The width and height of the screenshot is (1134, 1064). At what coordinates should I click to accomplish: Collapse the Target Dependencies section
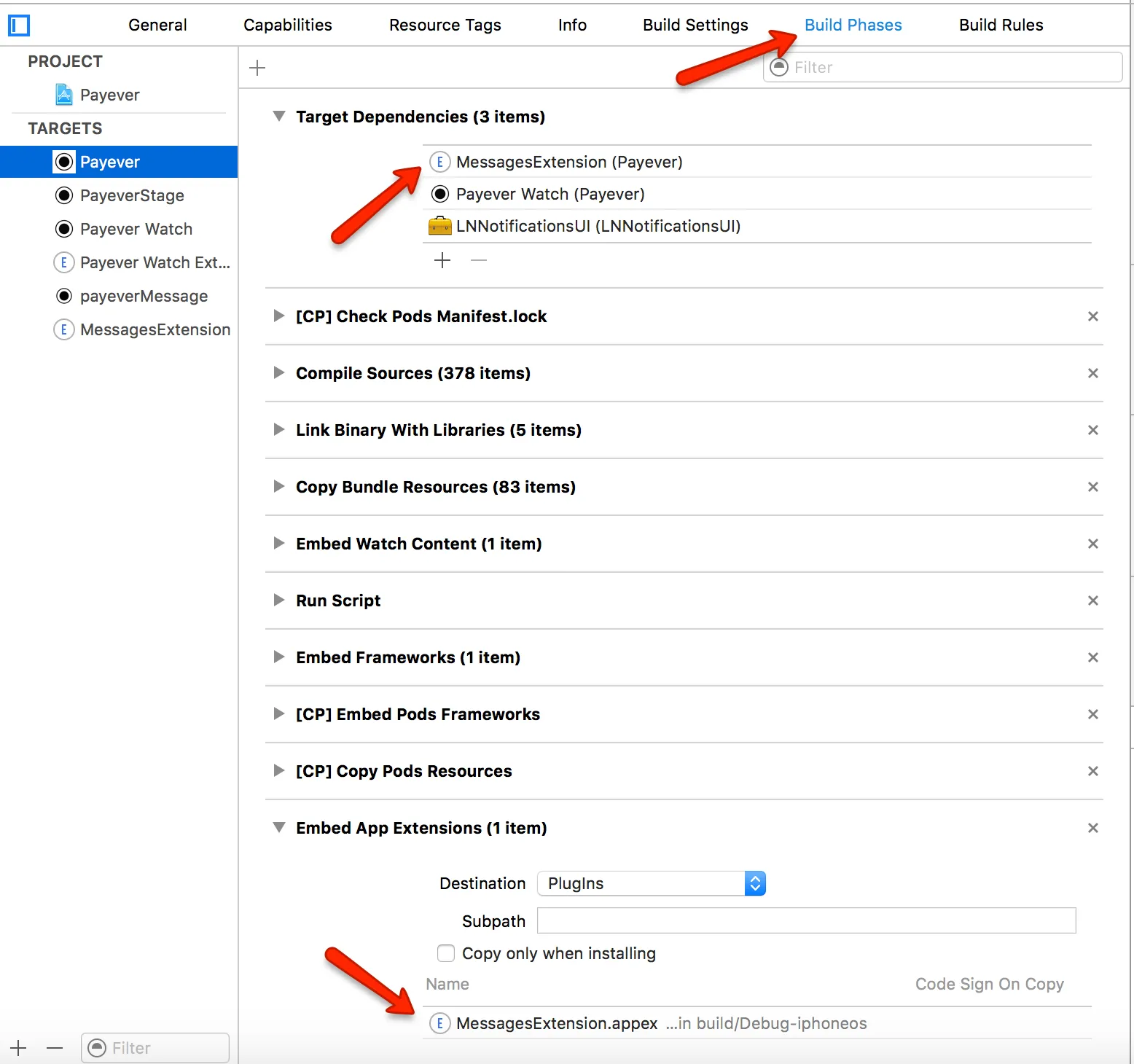pyautogui.click(x=278, y=117)
